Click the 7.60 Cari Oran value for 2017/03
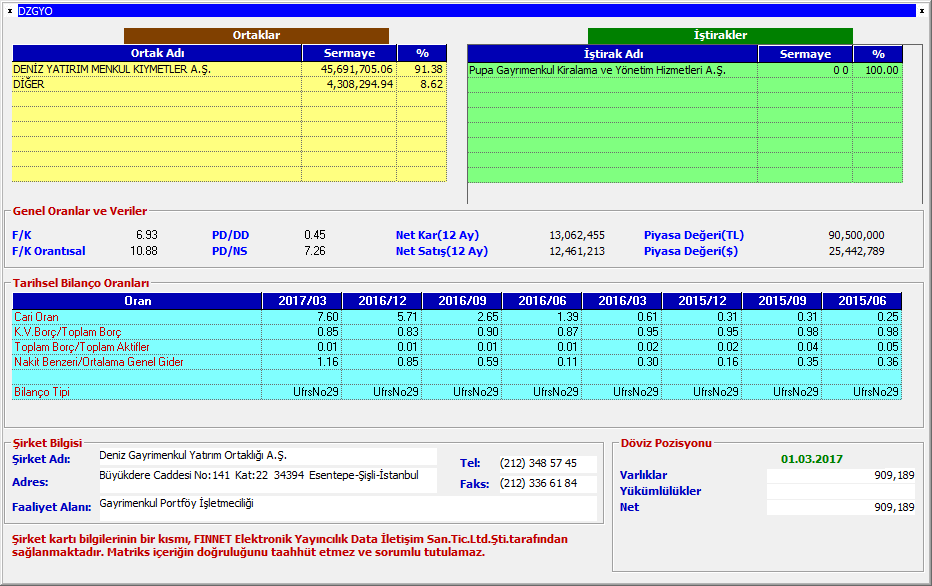The image size is (932, 586). tap(328, 317)
